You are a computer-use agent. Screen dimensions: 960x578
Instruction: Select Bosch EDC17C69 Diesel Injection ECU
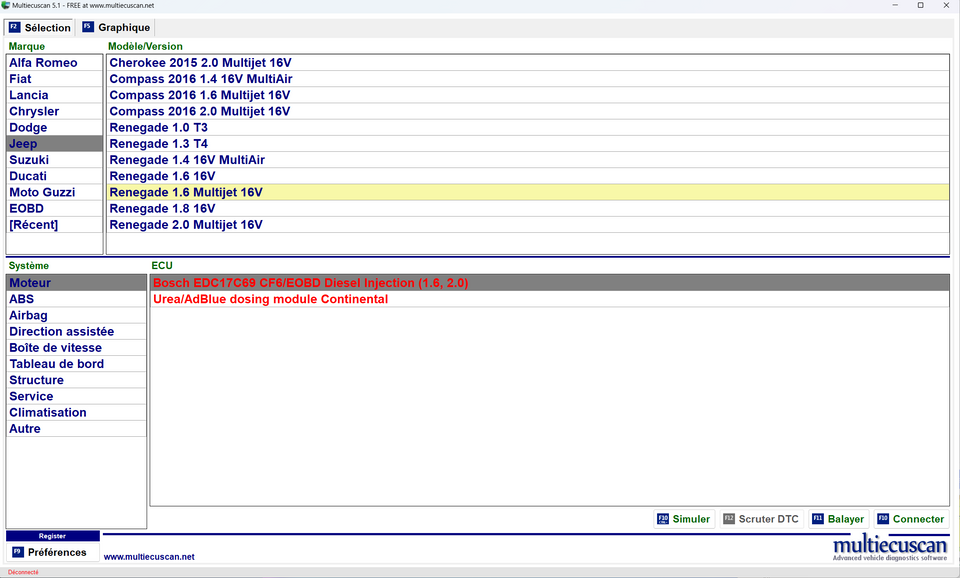[550, 283]
